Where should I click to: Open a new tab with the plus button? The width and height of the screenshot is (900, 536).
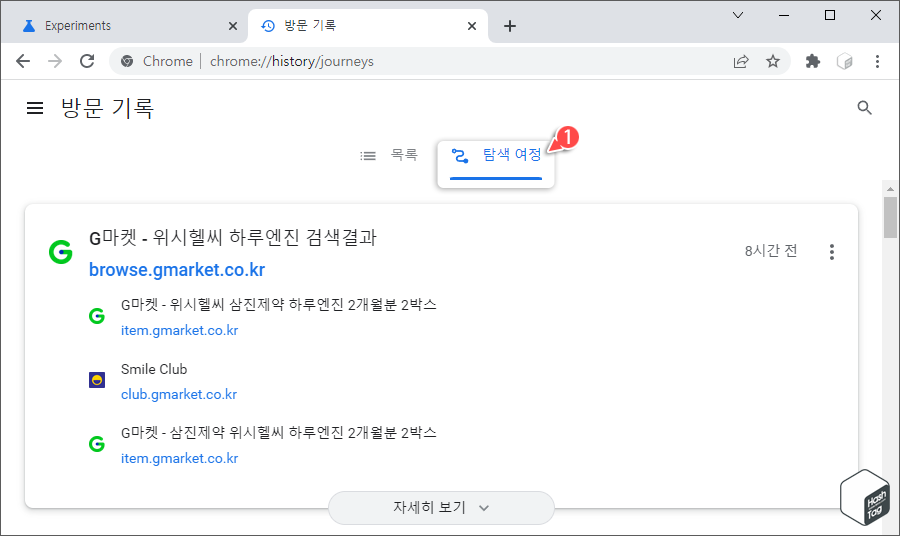tap(510, 26)
